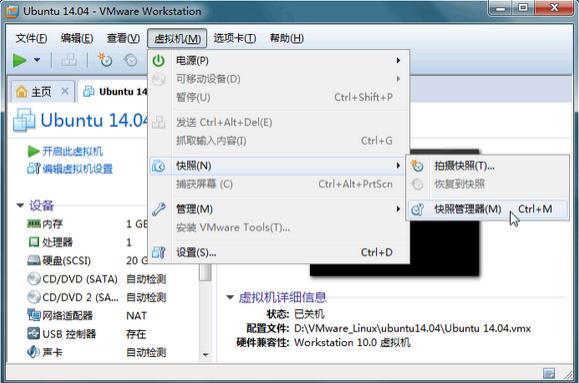The height and width of the screenshot is (383, 579).
Task: Open the 查看(V) menu
Action: pyautogui.click(x=123, y=38)
